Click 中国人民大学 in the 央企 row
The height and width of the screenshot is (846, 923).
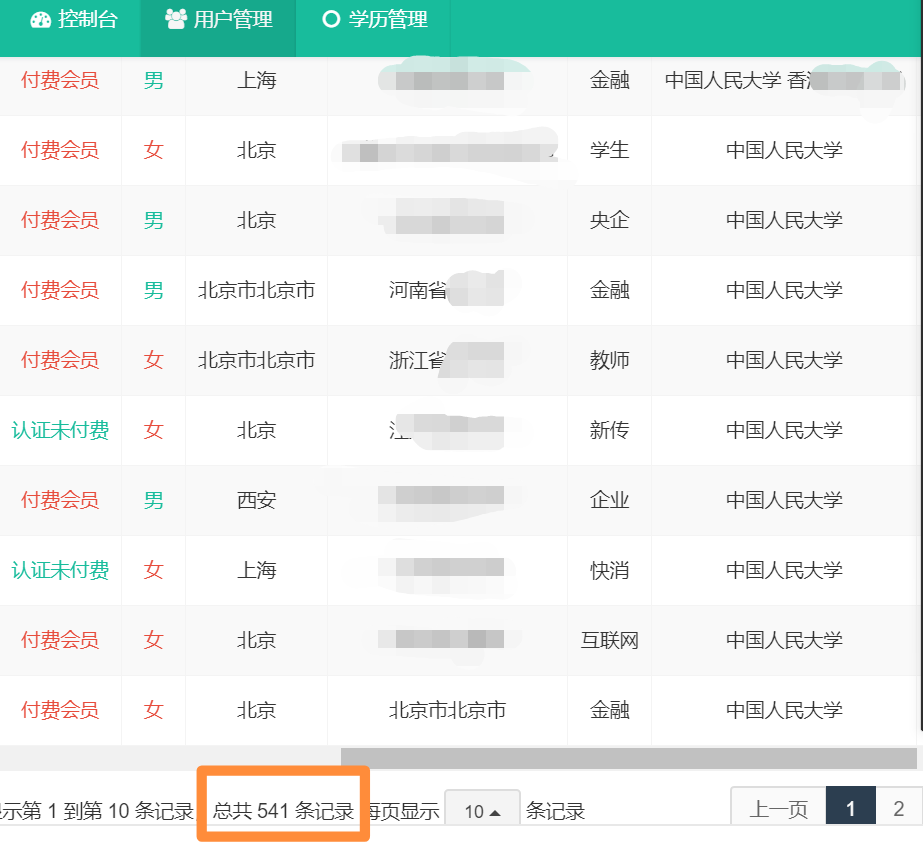(784, 220)
